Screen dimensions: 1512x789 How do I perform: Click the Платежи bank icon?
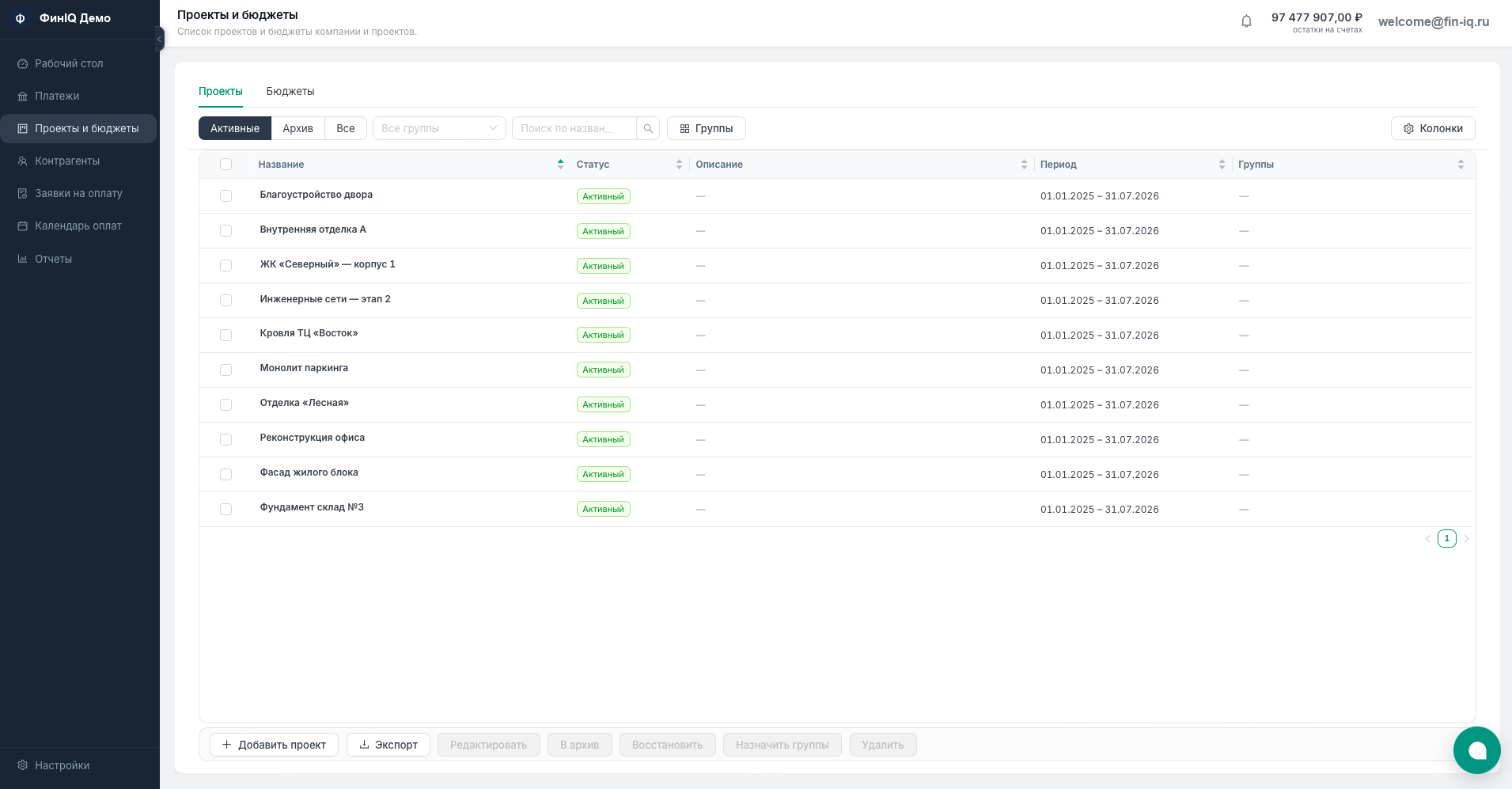23,97
